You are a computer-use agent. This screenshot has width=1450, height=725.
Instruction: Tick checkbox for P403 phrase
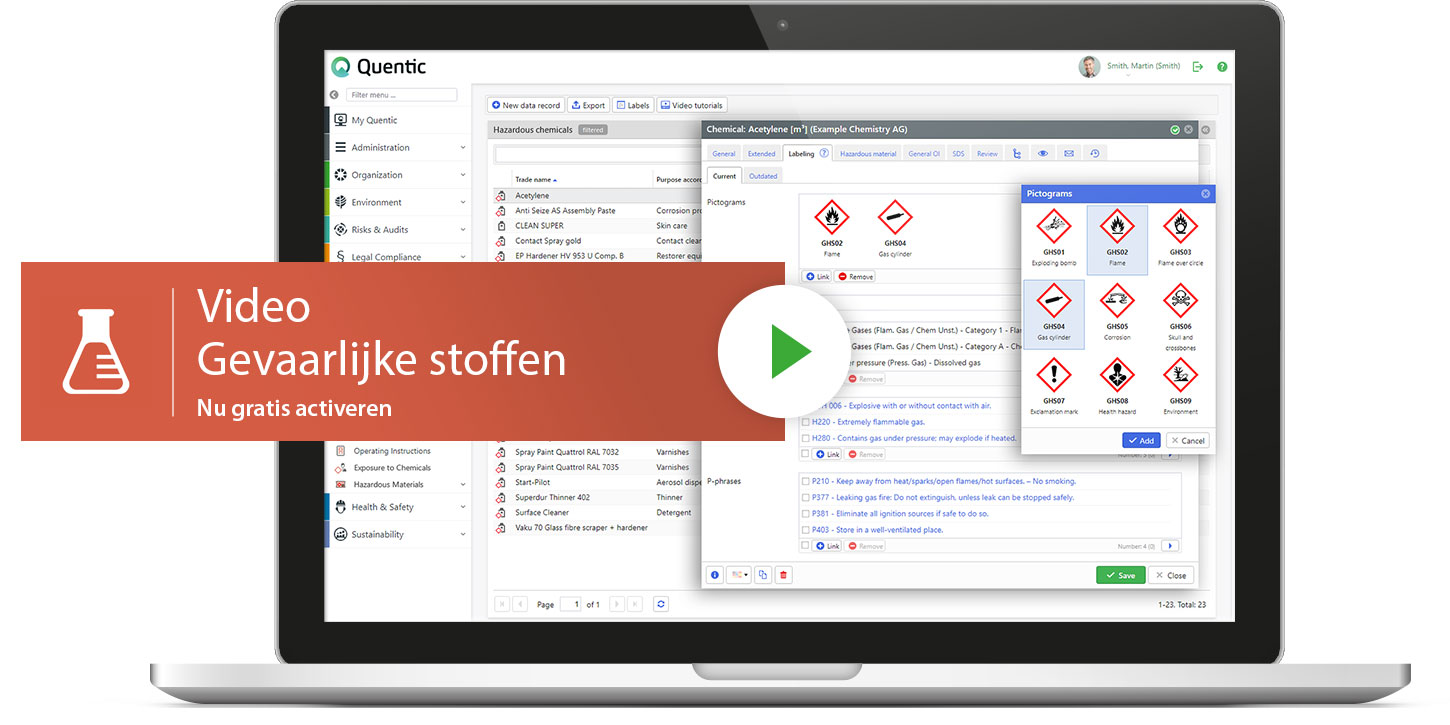tap(805, 529)
